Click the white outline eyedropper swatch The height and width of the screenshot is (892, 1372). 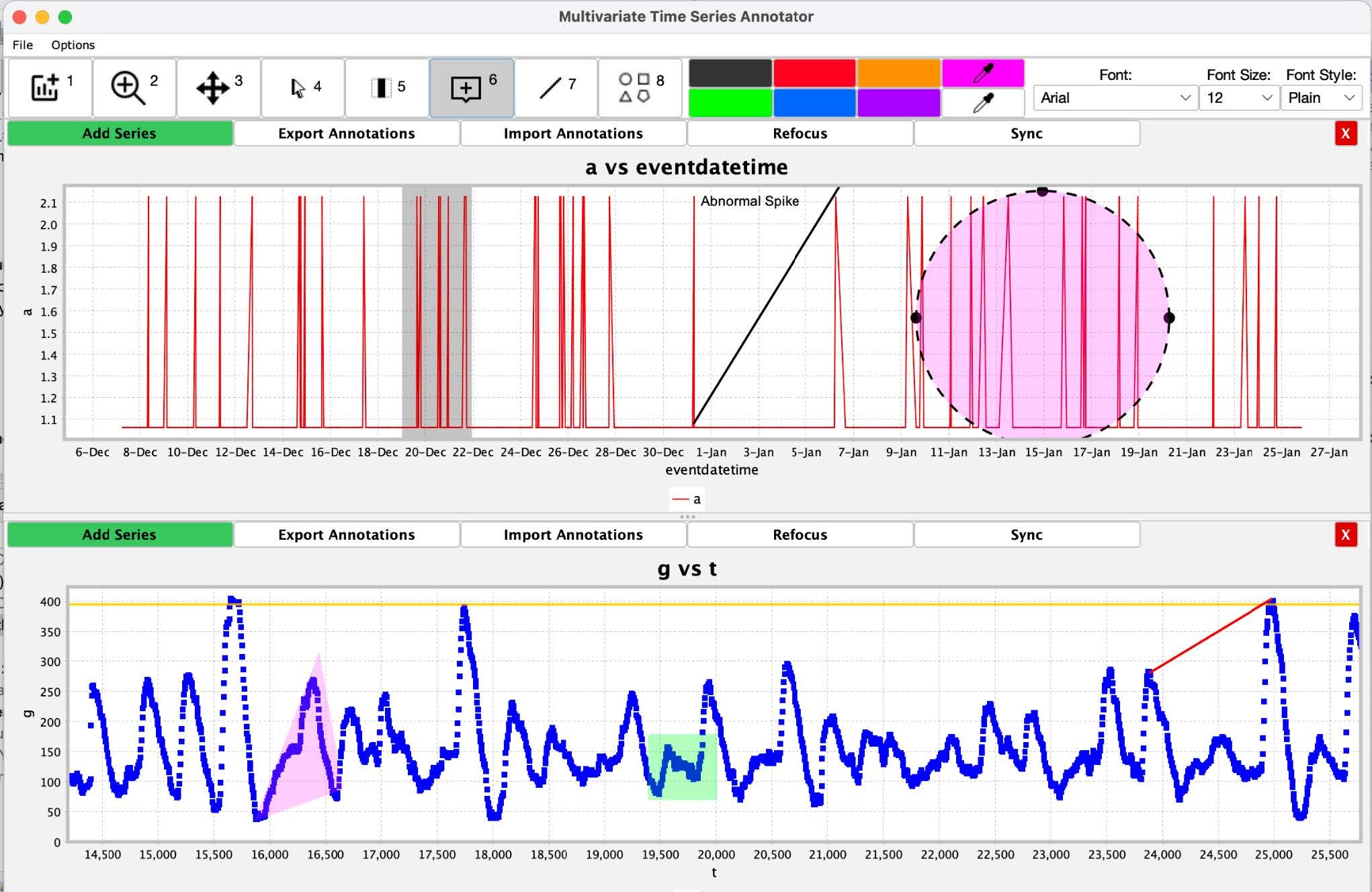click(x=983, y=103)
